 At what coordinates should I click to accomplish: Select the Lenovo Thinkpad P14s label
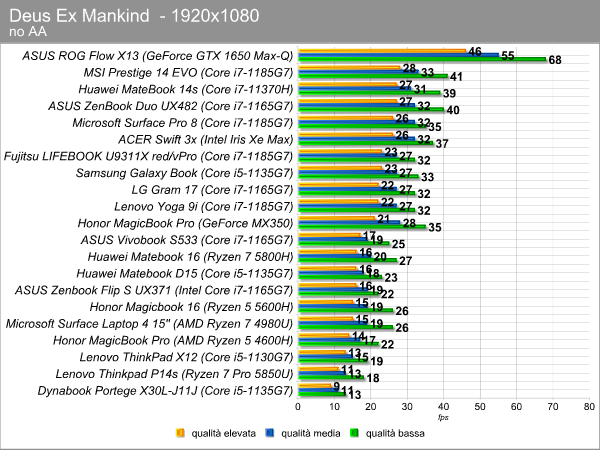pos(174,374)
